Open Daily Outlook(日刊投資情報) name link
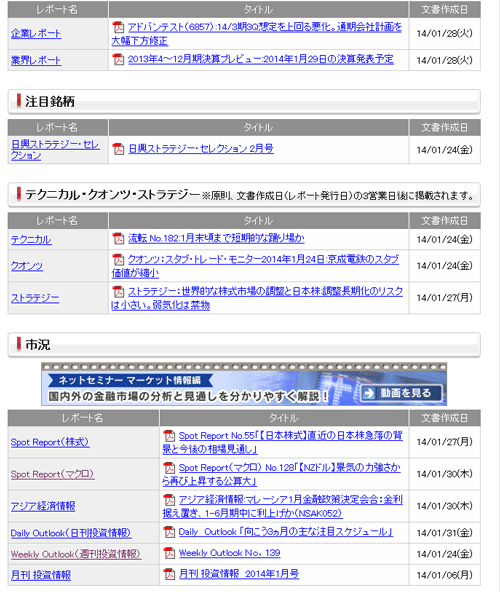 coord(71,533)
